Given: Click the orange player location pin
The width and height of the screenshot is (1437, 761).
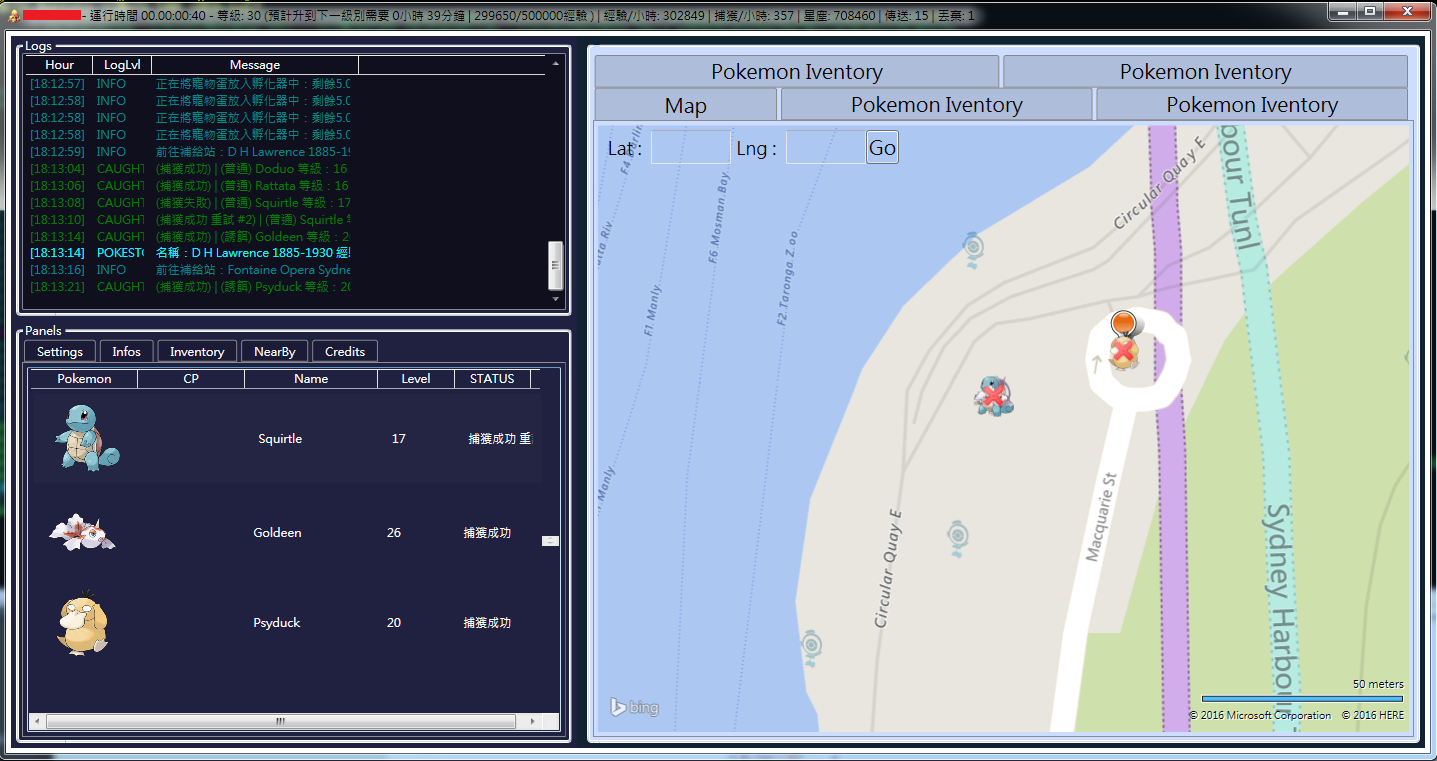Looking at the screenshot, I should click(x=1123, y=323).
